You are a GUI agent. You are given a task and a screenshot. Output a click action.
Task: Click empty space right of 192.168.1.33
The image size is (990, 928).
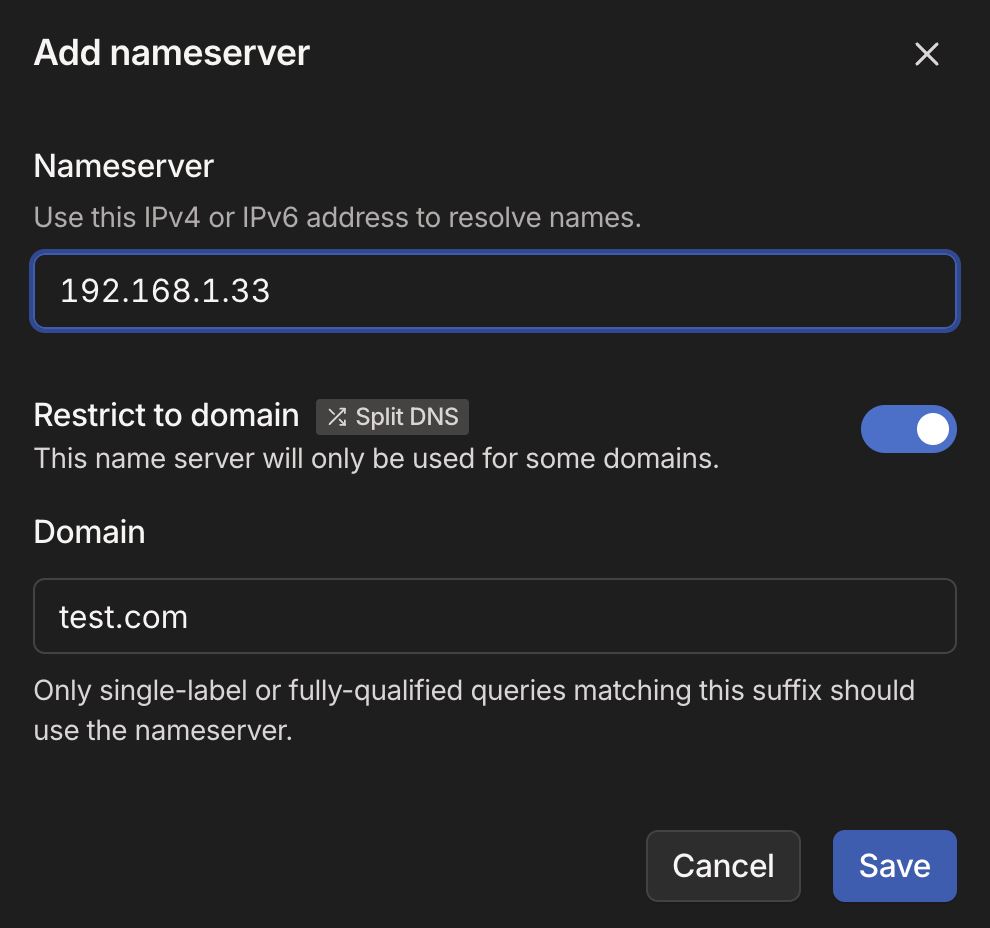point(620,291)
